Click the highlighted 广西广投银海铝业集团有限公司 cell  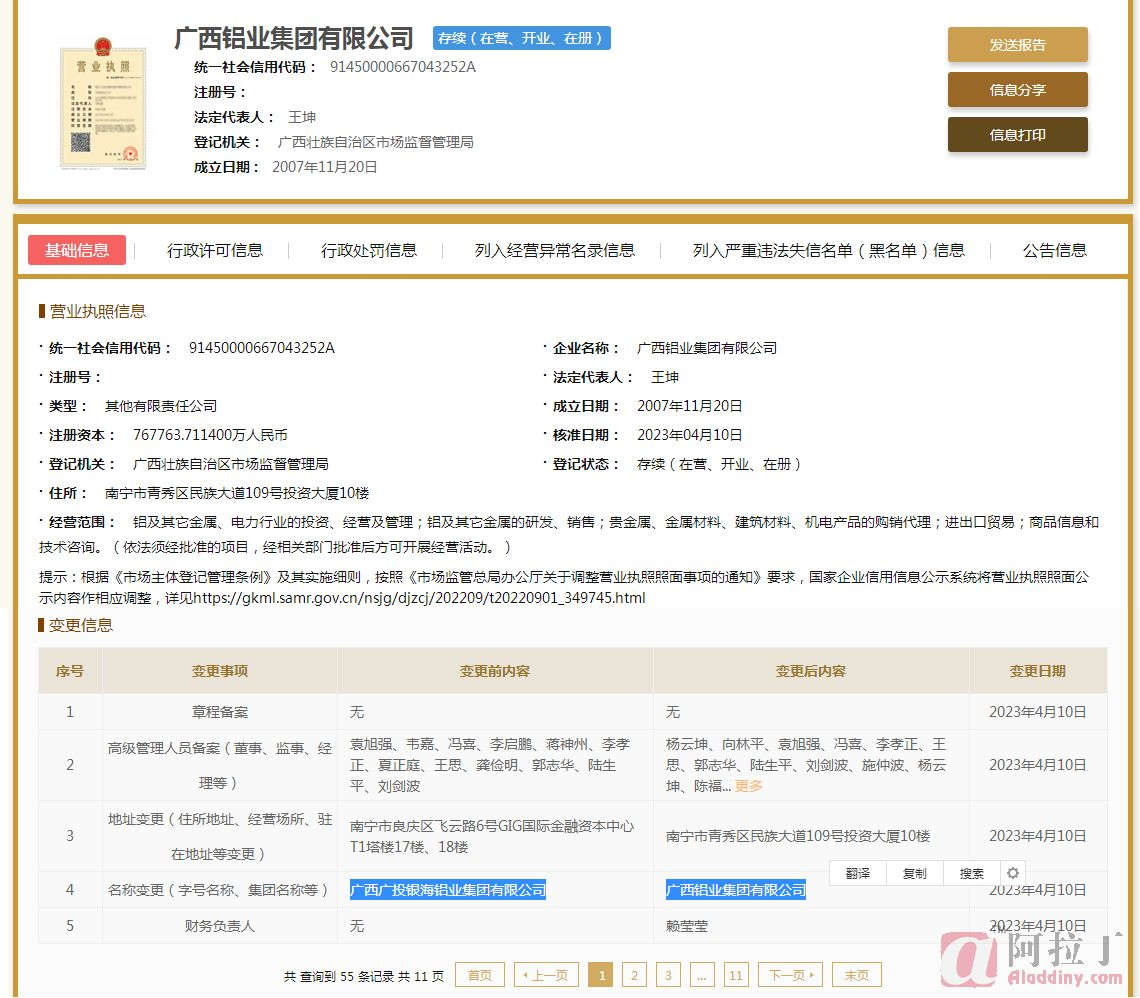447,890
